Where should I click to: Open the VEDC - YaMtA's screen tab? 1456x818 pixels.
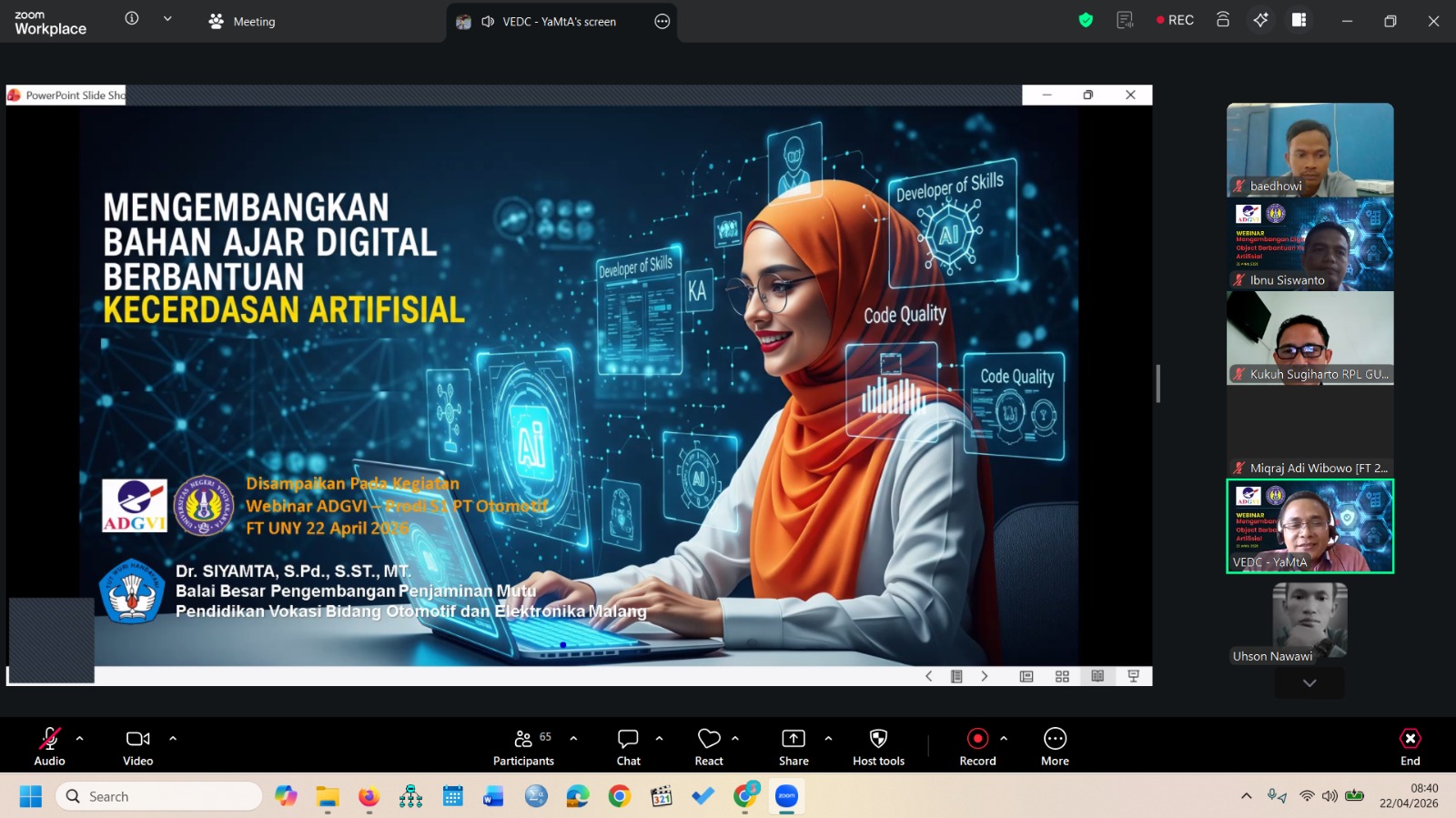[558, 21]
